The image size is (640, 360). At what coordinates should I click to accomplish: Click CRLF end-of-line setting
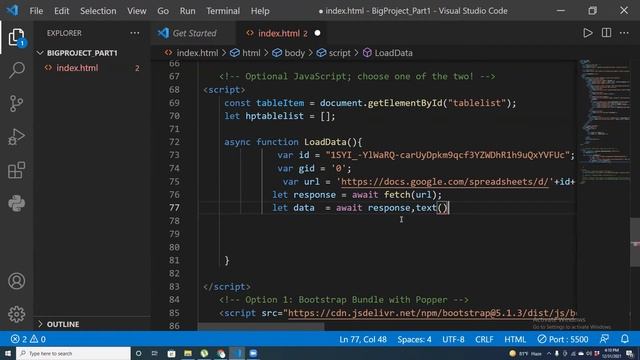484,339
